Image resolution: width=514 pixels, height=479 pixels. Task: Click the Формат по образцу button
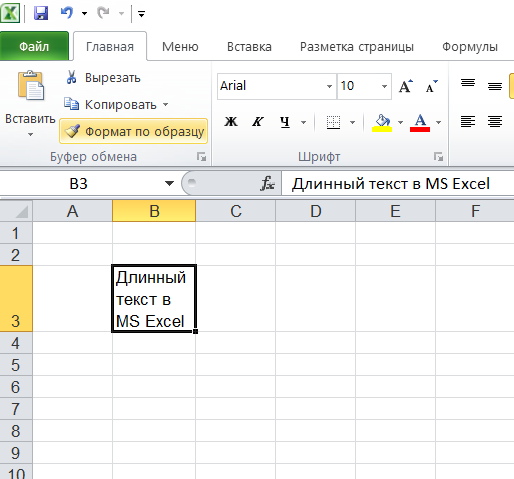[x=134, y=131]
